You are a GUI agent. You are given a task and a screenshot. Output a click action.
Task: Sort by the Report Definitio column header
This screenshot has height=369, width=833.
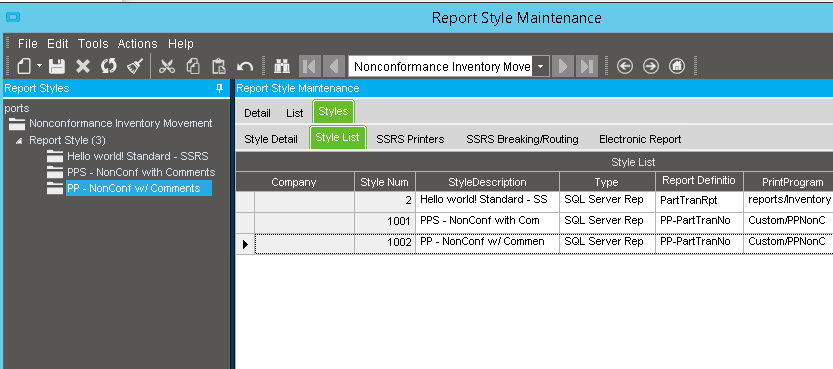click(x=699, y=181)
